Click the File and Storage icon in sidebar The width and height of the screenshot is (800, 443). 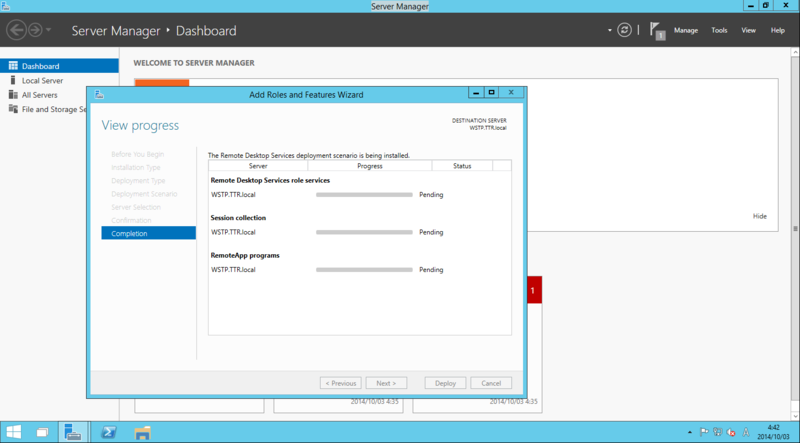pyautogui.click(x=13, y=109)
